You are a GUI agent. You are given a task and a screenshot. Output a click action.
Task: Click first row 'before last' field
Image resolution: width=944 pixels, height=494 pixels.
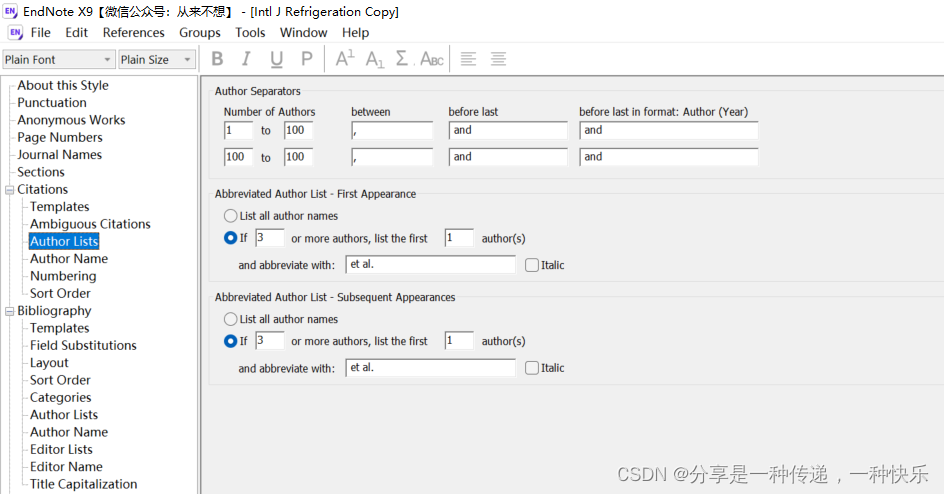pos(508,131)
